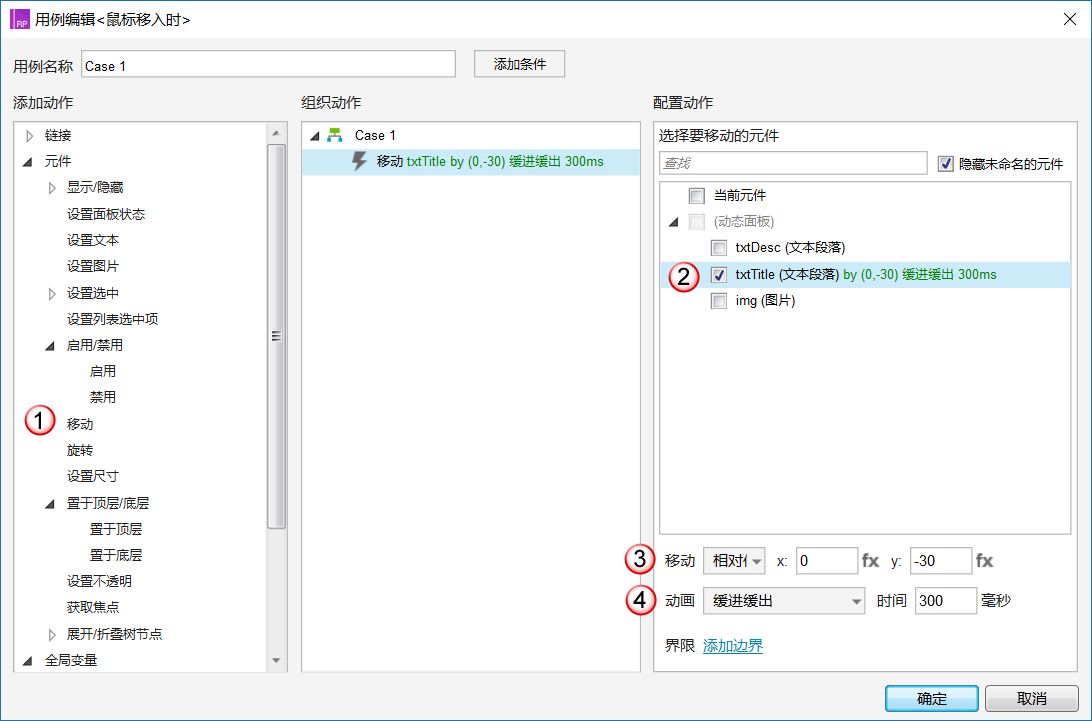
Task: Click the 取消 button
Action: pyautogui.click(x=1031, y=699)
